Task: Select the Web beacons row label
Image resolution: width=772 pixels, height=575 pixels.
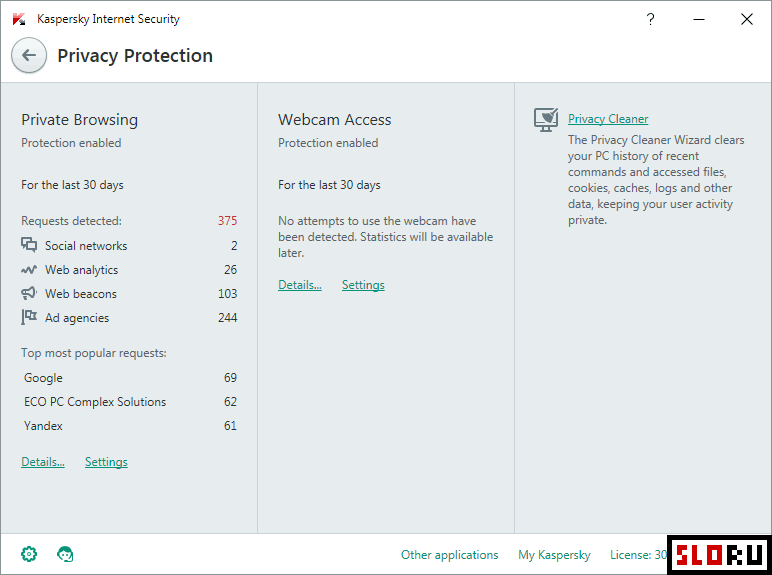Action: point(81,294)
